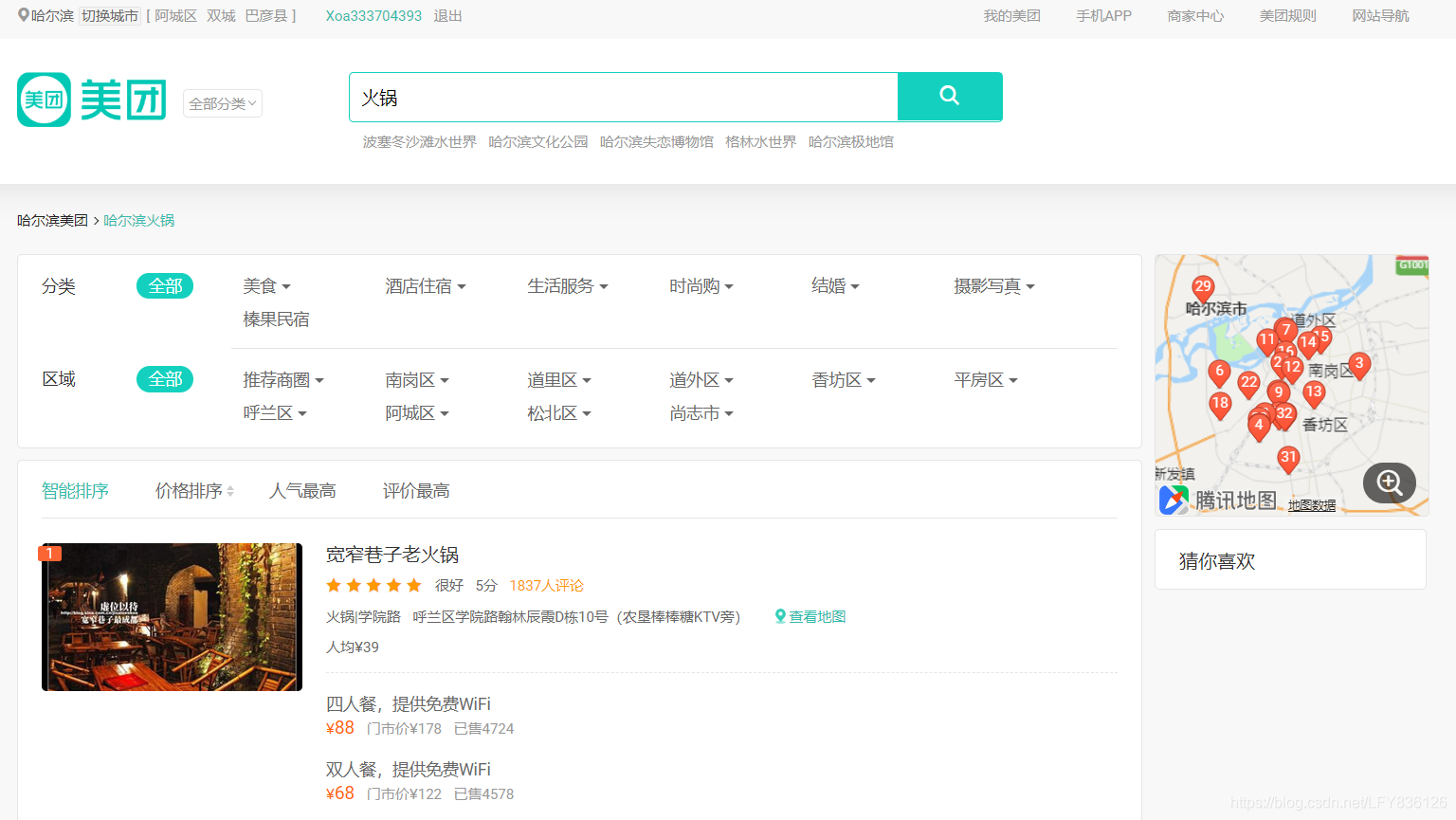Expand the 道外区 district dropdown
Screen dimensions: 1456x820
[x=701, y=380]
